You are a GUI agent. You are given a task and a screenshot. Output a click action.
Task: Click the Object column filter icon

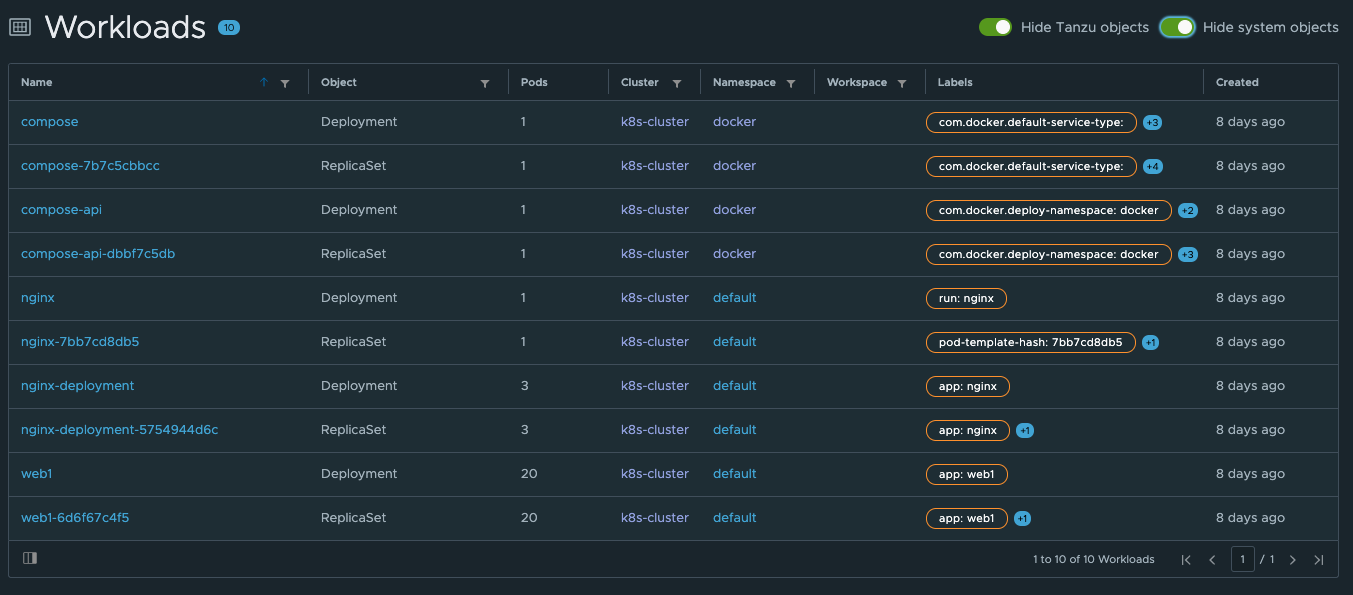[485, 83]
